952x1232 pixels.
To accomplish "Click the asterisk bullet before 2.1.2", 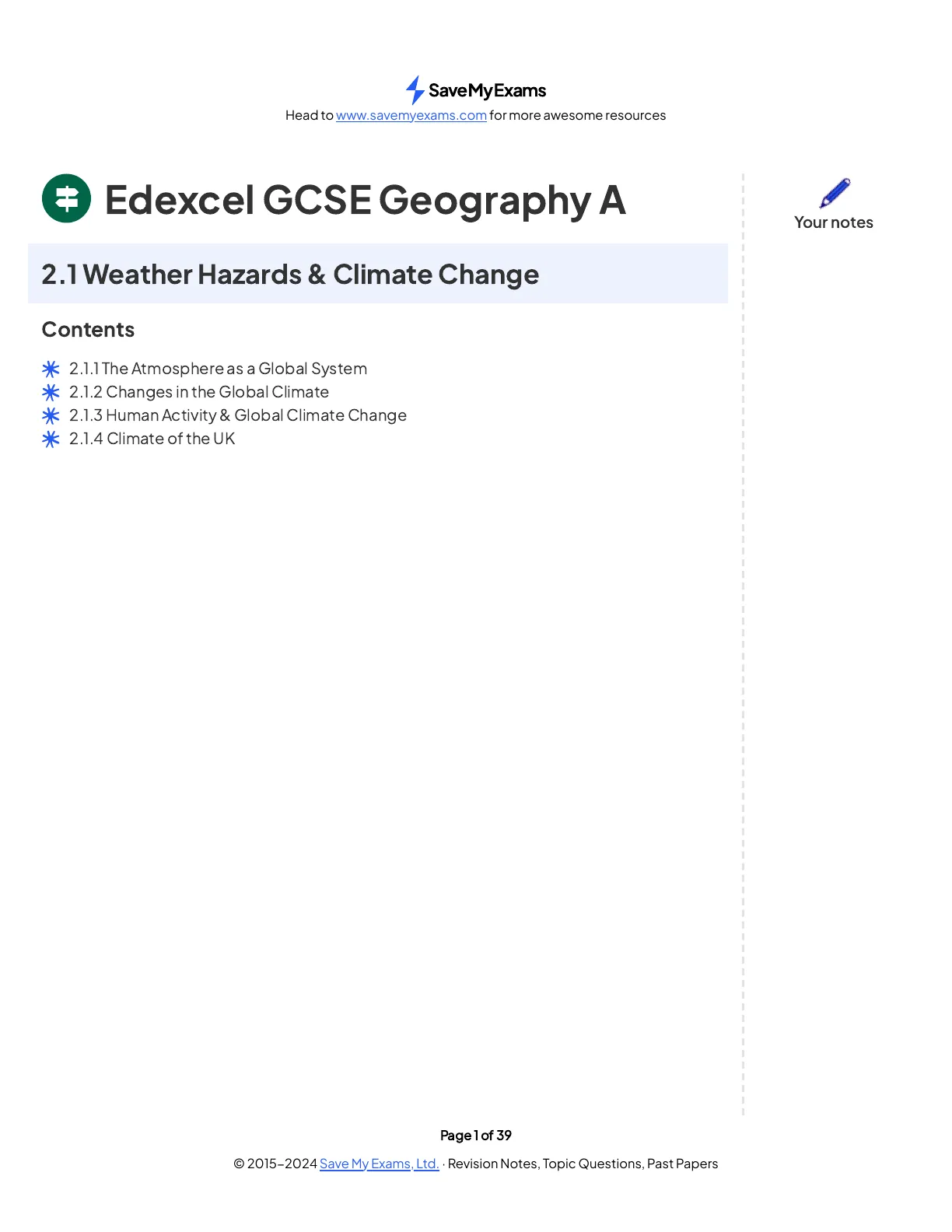I will point(51,392).
